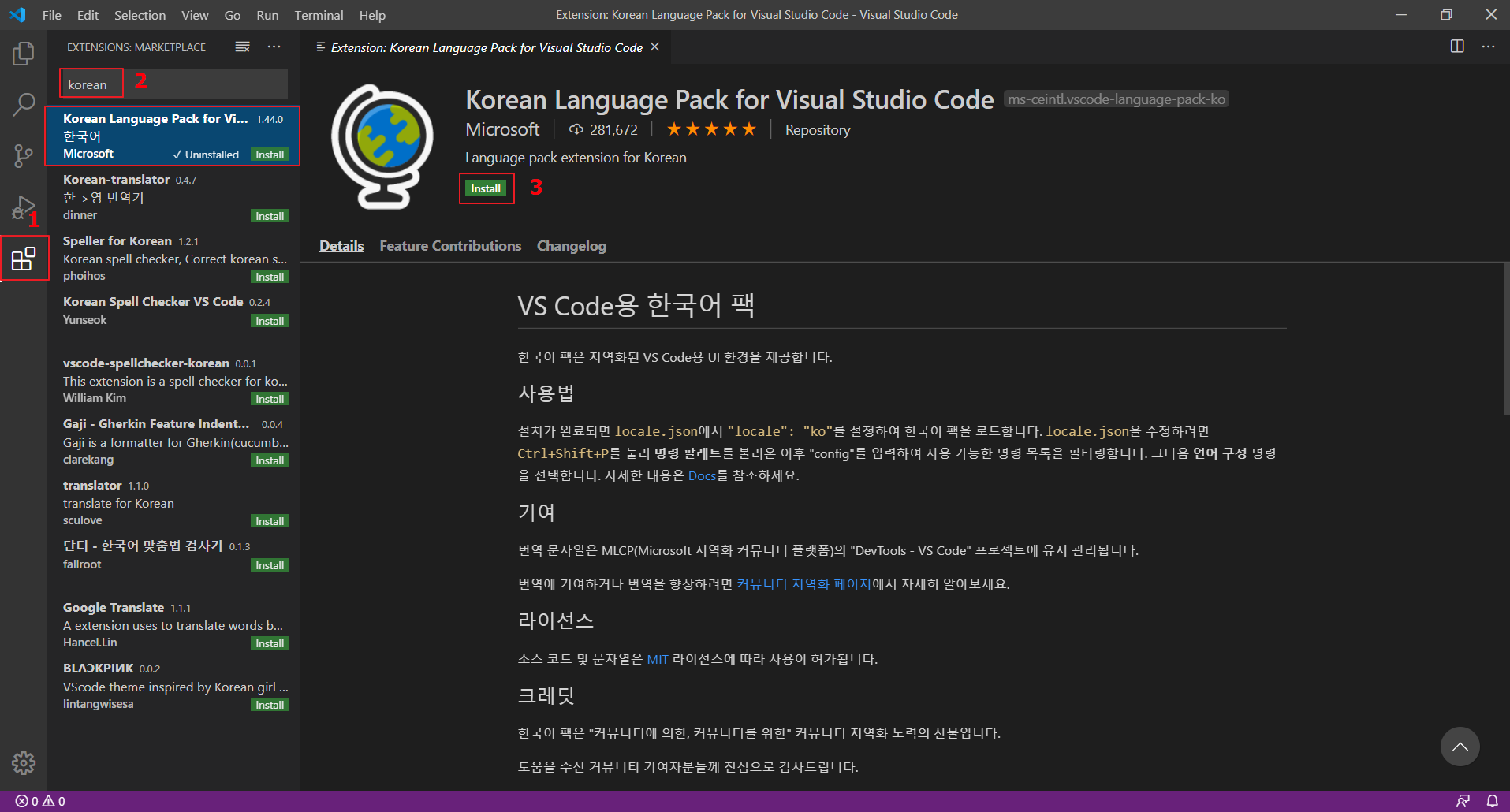Image resolution: width=1510 pixels, height=812 pixels.
Task: Open the Run and Debug view
Action: tap(24, 207)
